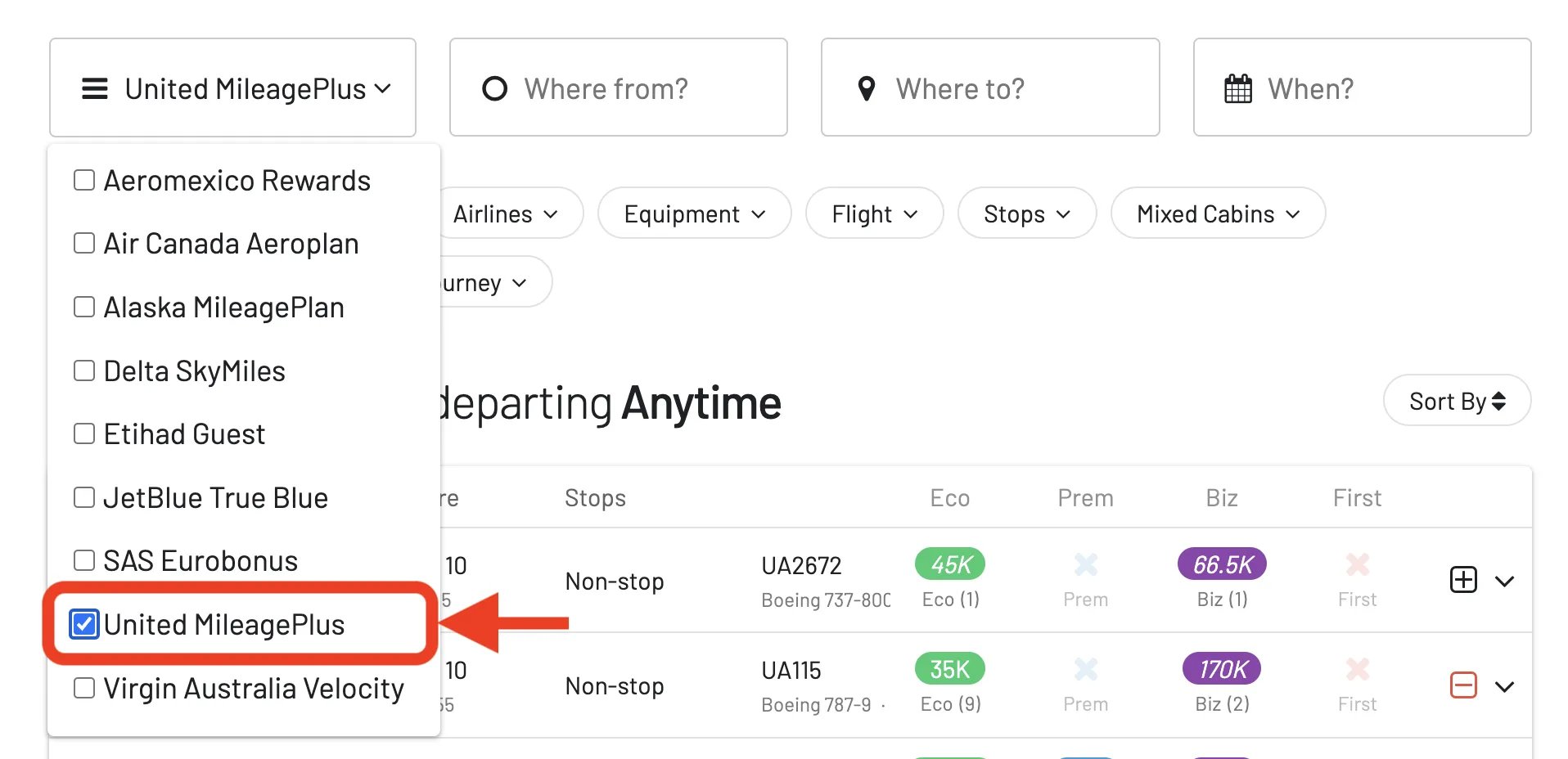Click the unavailable Prem X for UA2672
The image size is (1568, 759).
(1086, 564)
